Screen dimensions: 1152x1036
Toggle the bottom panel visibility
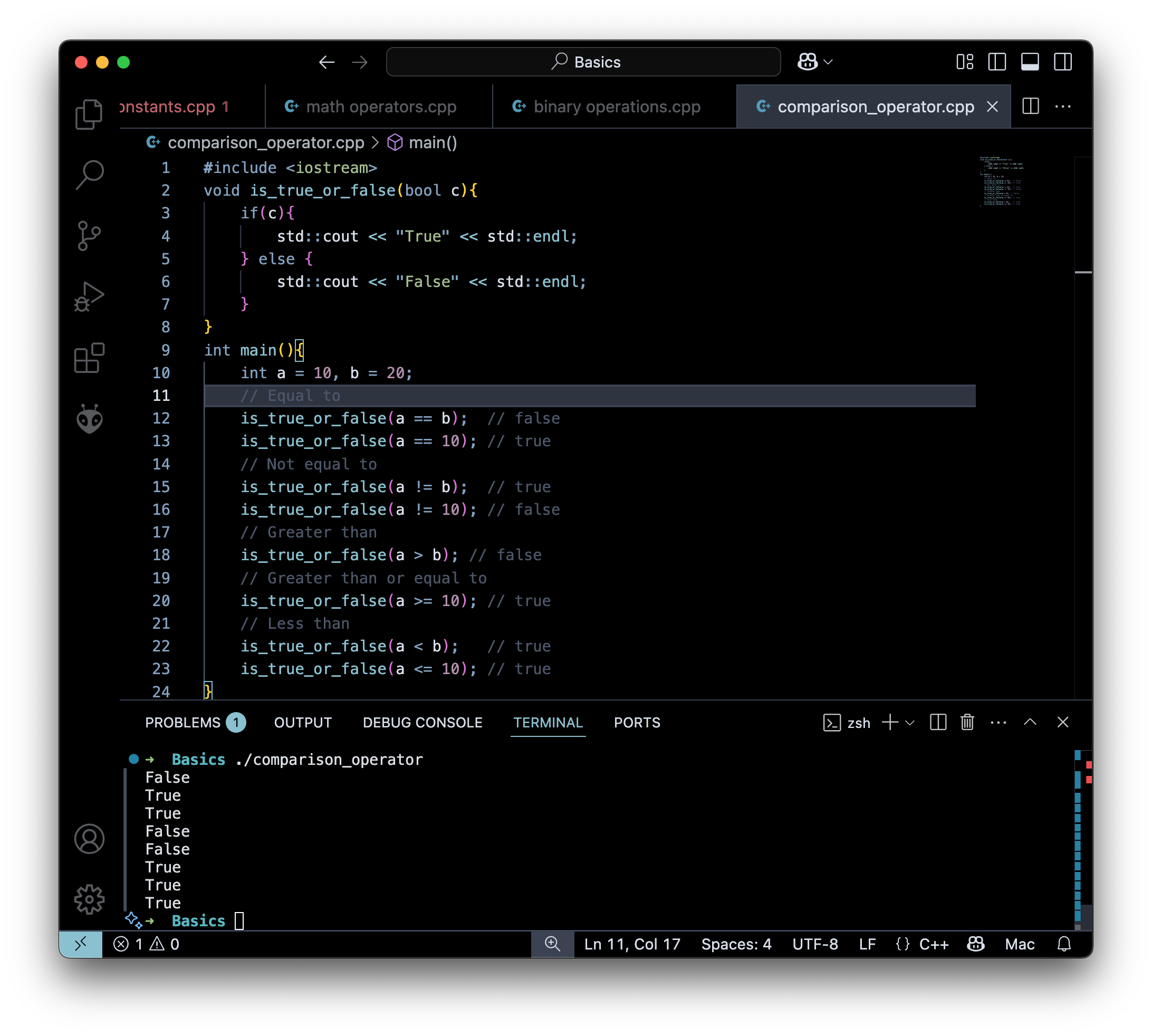1031,62
